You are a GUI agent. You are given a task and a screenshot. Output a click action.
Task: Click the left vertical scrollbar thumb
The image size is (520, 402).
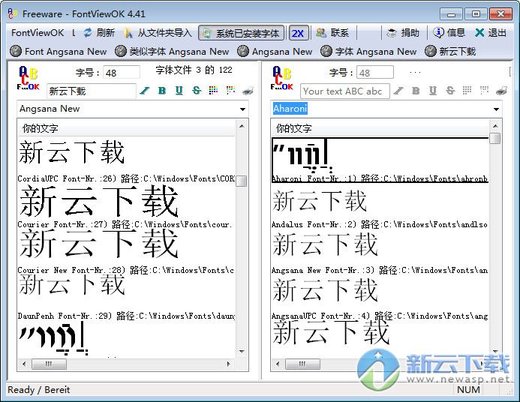[x=242, y=181]
